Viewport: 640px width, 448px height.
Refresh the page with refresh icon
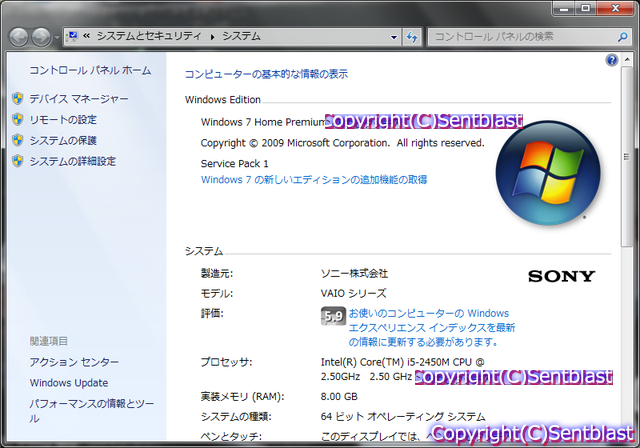click(412, 37)
